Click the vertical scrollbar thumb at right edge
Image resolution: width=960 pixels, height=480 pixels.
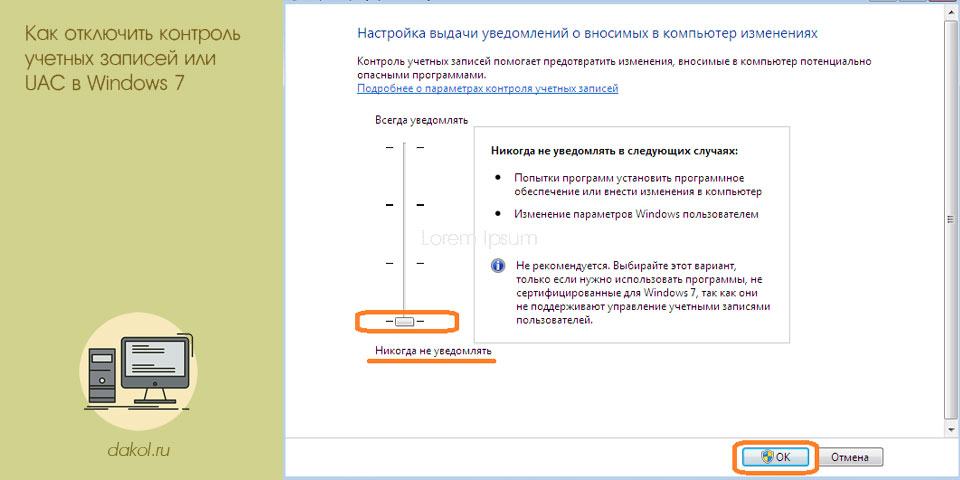pos(950,219)
